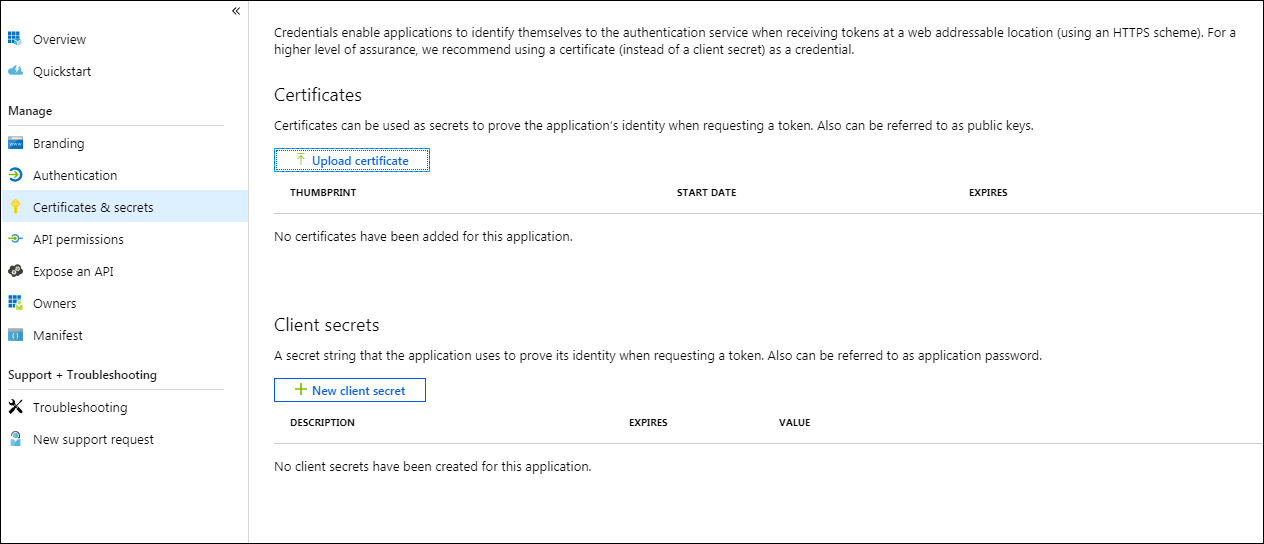The width and height of the screenshot is (1264, 544).
Task: Open the API permissions menu item
Action: coord(78,239)
